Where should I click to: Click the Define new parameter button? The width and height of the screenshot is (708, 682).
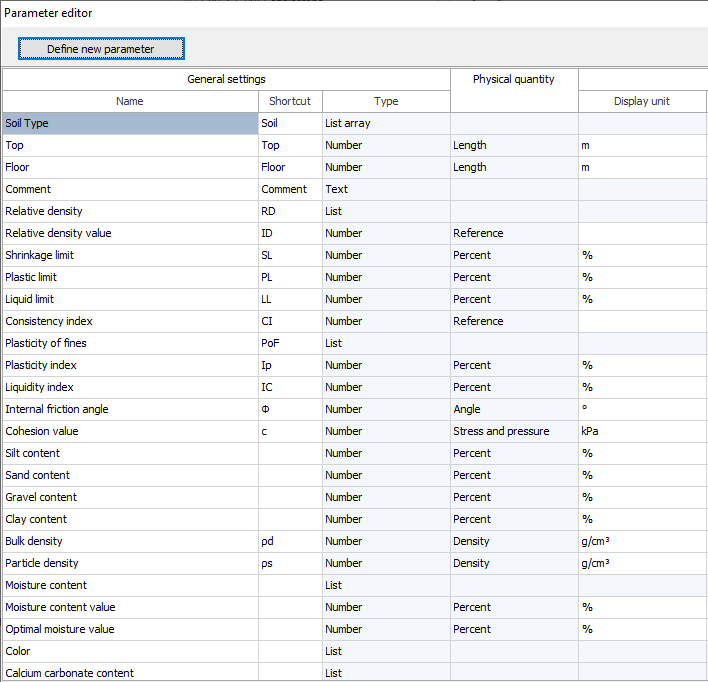(x=100, y=49)
